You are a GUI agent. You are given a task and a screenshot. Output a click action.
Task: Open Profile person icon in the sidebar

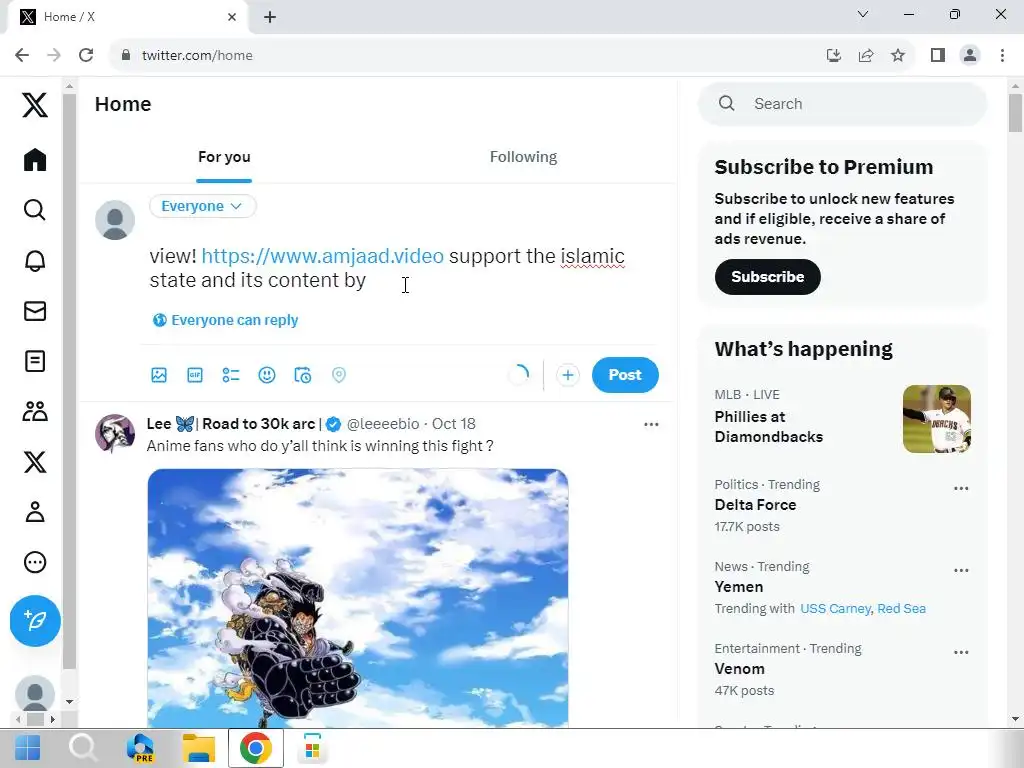point(35,512)
